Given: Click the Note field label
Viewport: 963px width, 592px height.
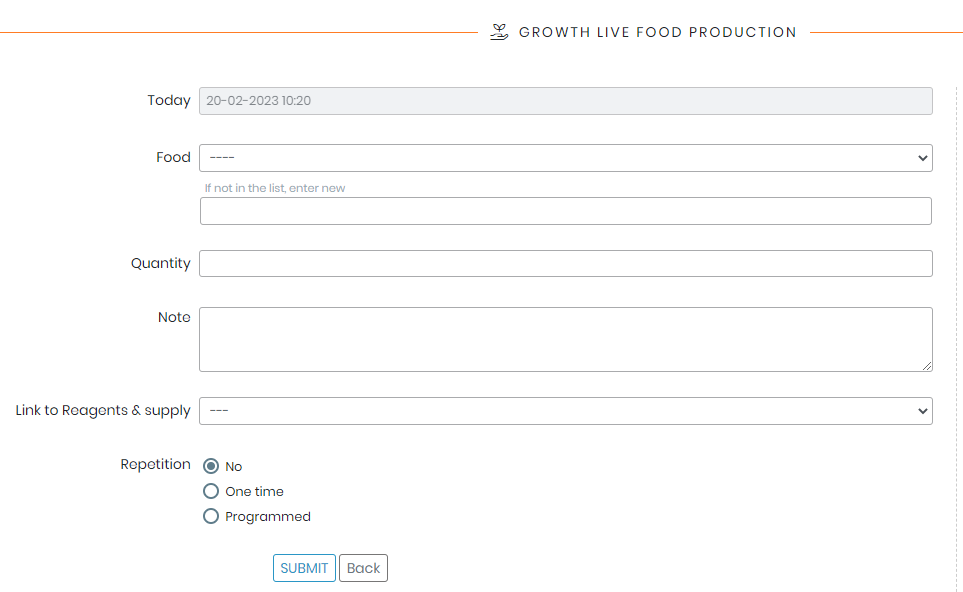Looking at the screenshot, I should click(x=174, y=317).
